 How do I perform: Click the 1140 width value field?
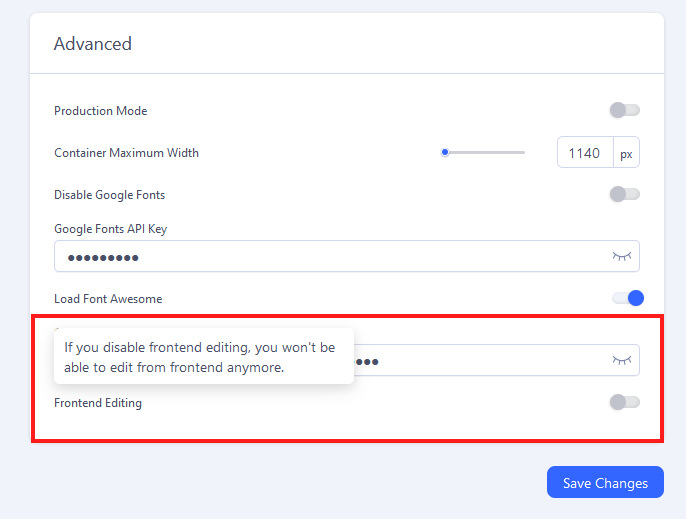584,153
